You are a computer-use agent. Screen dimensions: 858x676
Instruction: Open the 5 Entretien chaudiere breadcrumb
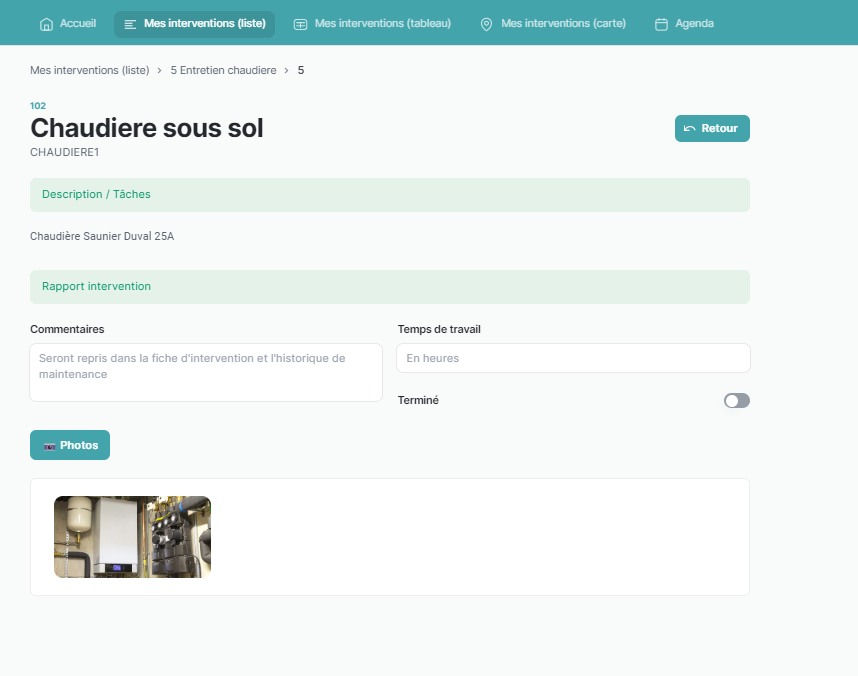pyautogui.click(x=223, y=70)
